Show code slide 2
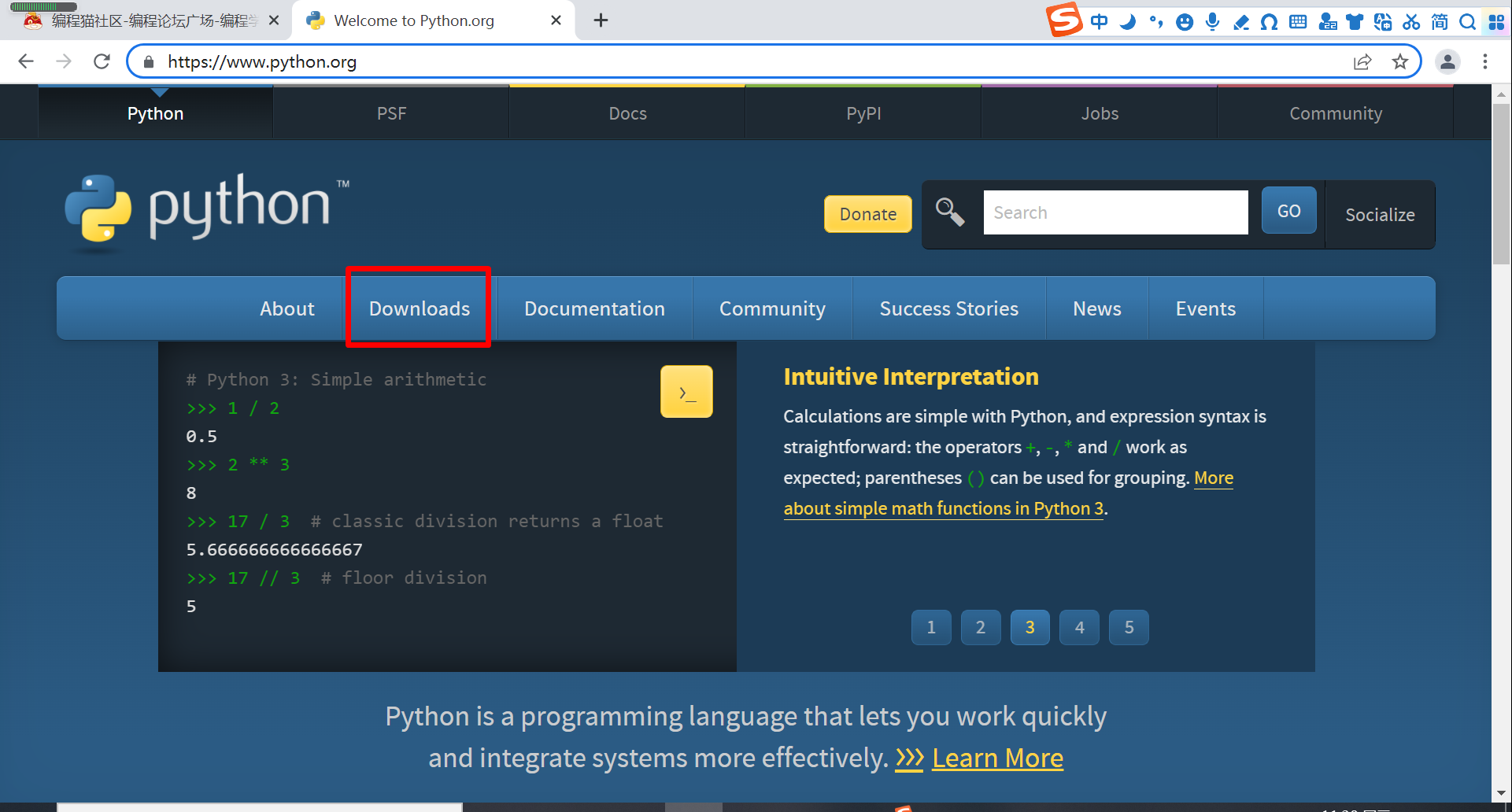The width and height of the screenshot is (1512, 812). [981, 627]
